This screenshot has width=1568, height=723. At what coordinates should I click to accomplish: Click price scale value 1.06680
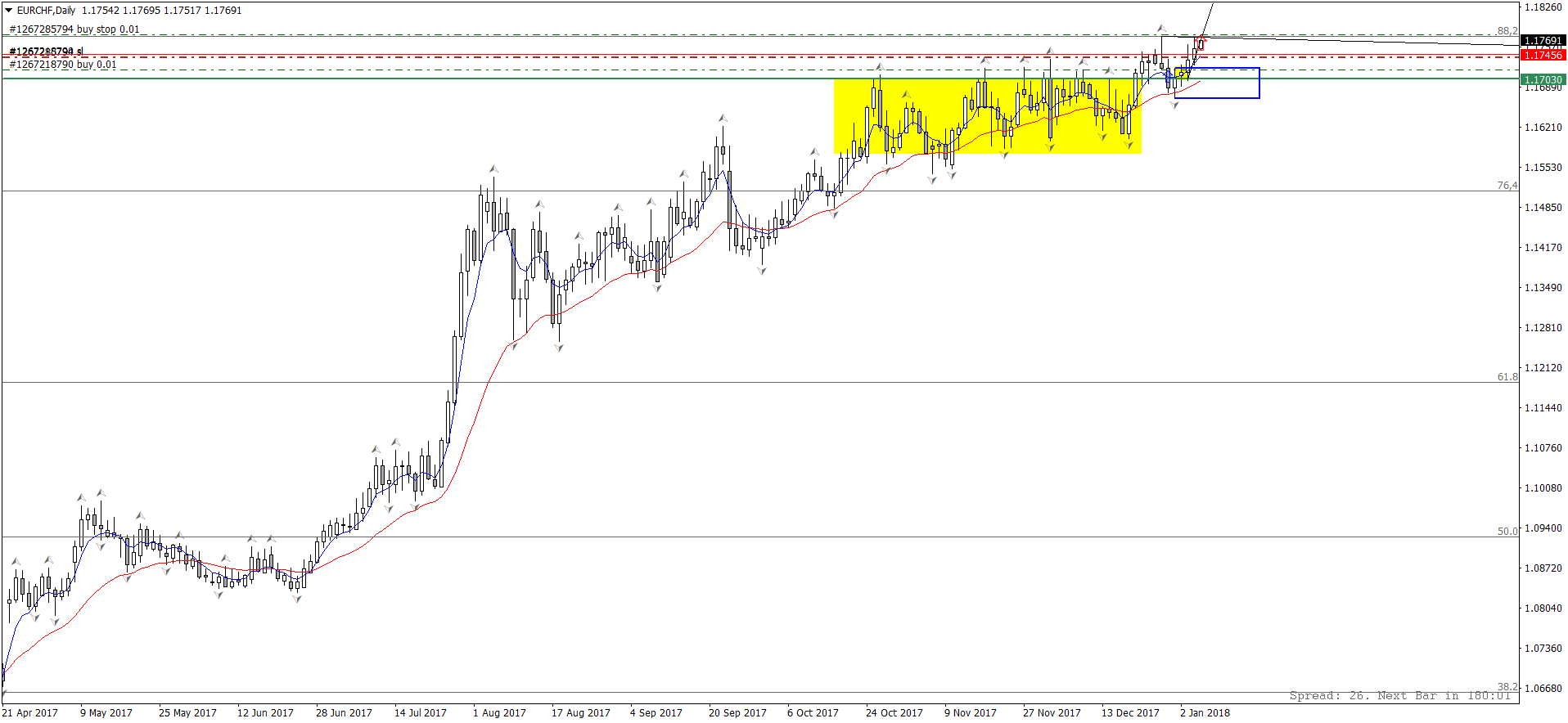click(1543, 689)
